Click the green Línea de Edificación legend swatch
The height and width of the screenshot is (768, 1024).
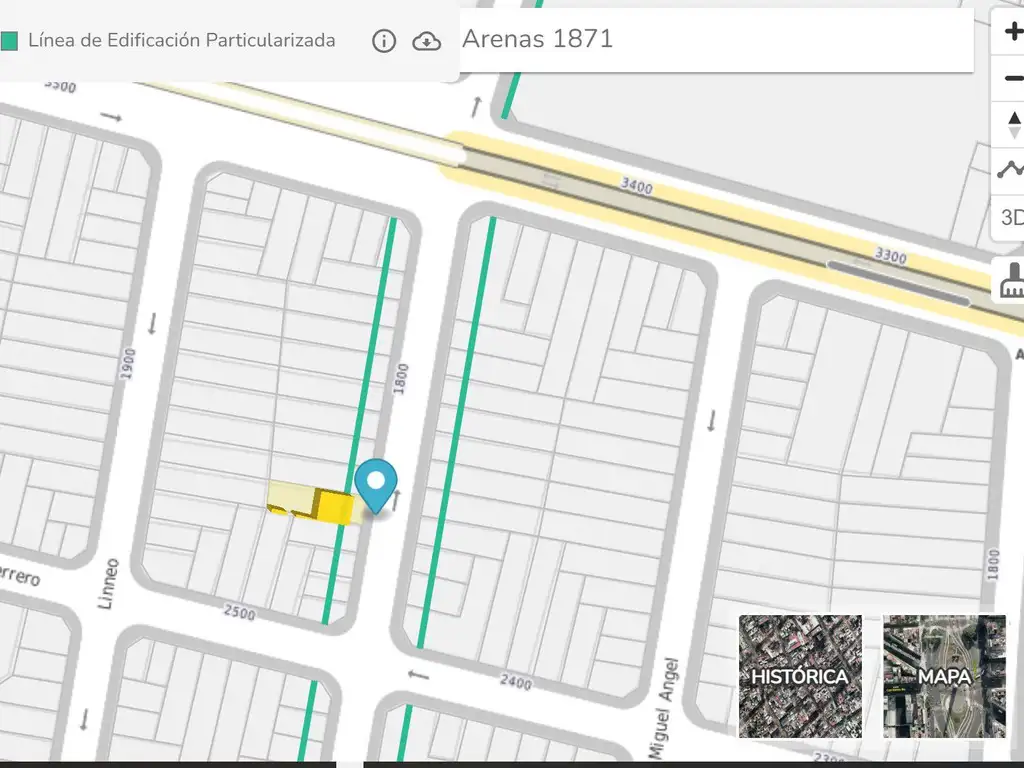click(x=9, y=41)
